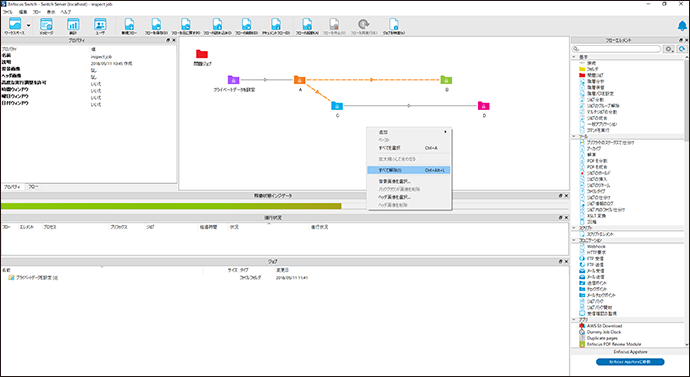This screenshot has width=690, height=377.
Task: Click refresh icon in Flow Elements panel
Action: tap(682, 49)
